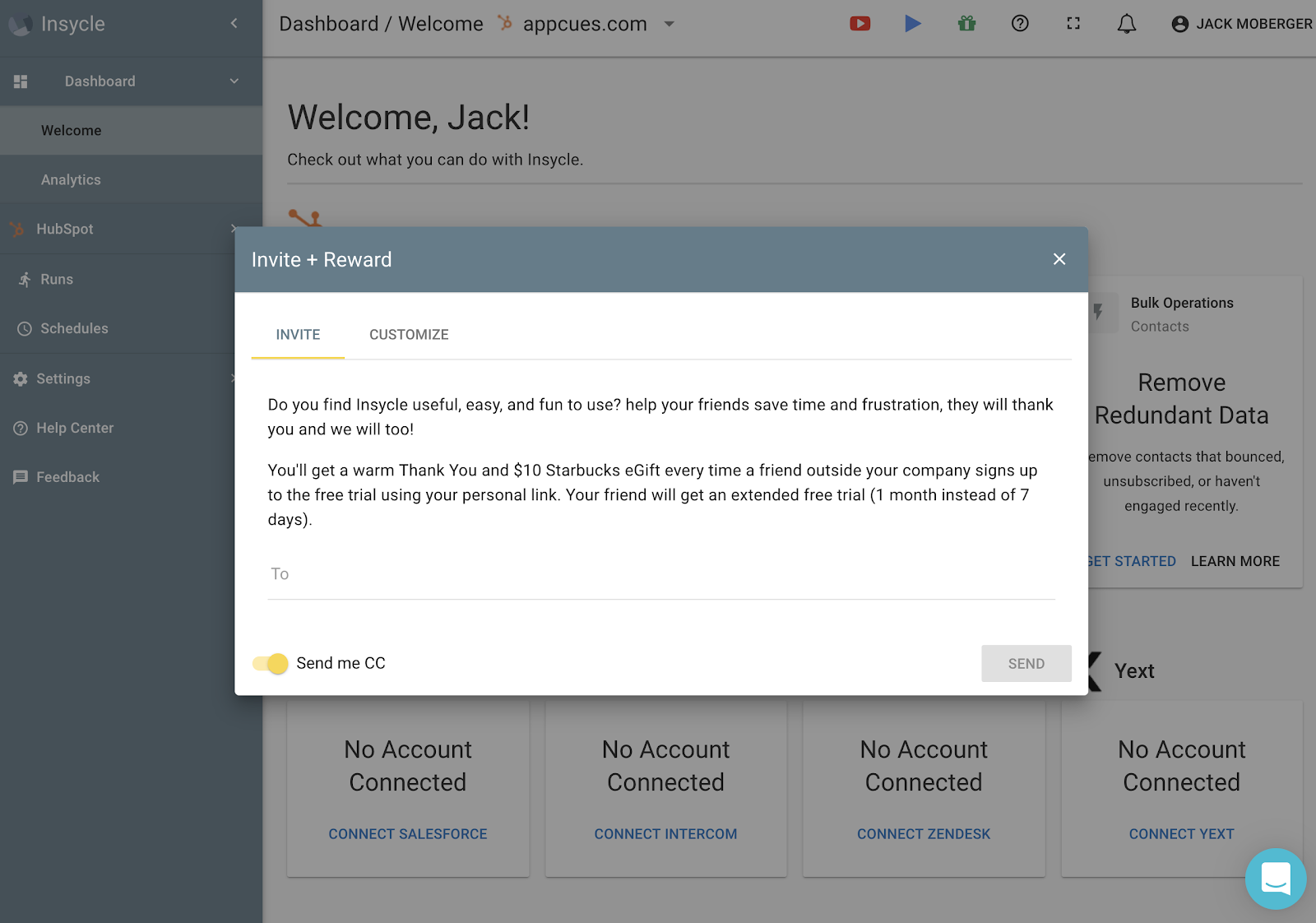The height and width of the screenshot is (923, 1316).
Task: Switch to the Invite tab
Action: [298, 335]
